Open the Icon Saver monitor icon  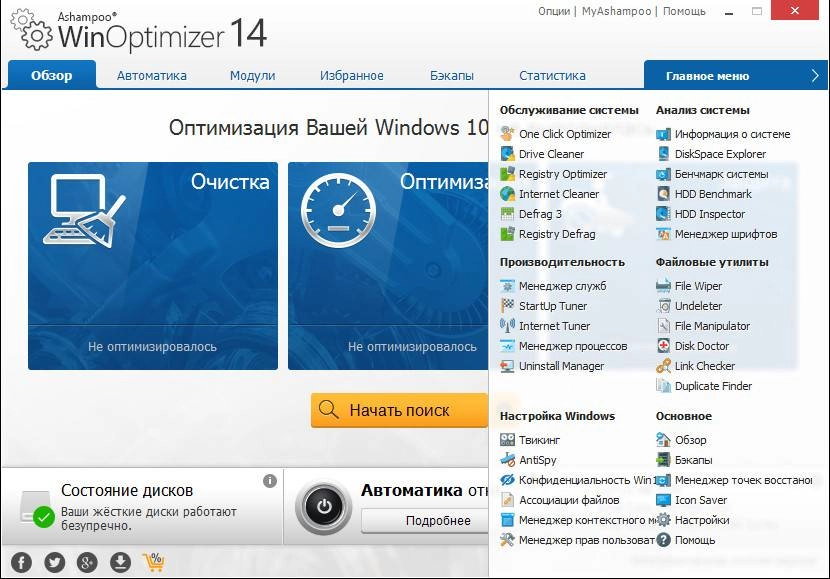(663, 500)
